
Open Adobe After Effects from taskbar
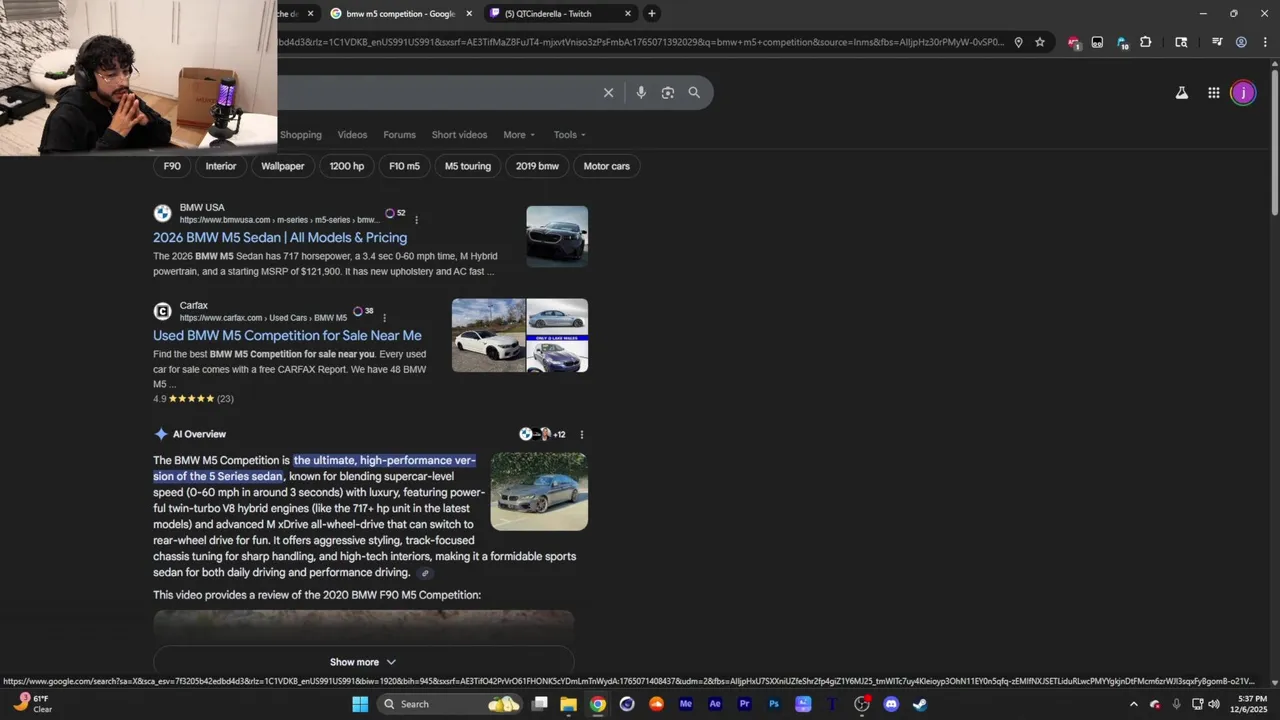point(715,704)
